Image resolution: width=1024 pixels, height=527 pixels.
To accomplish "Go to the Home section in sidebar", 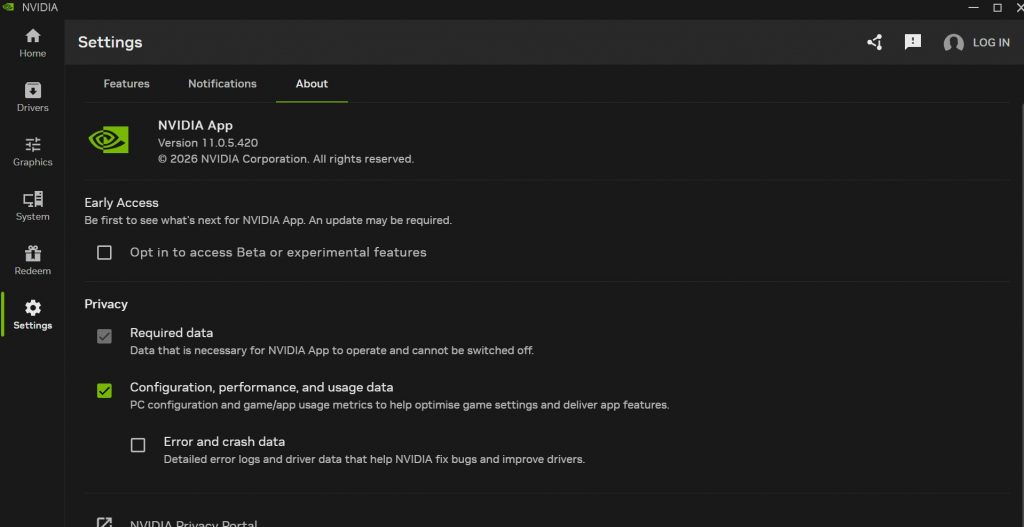I will pos(32,43).
